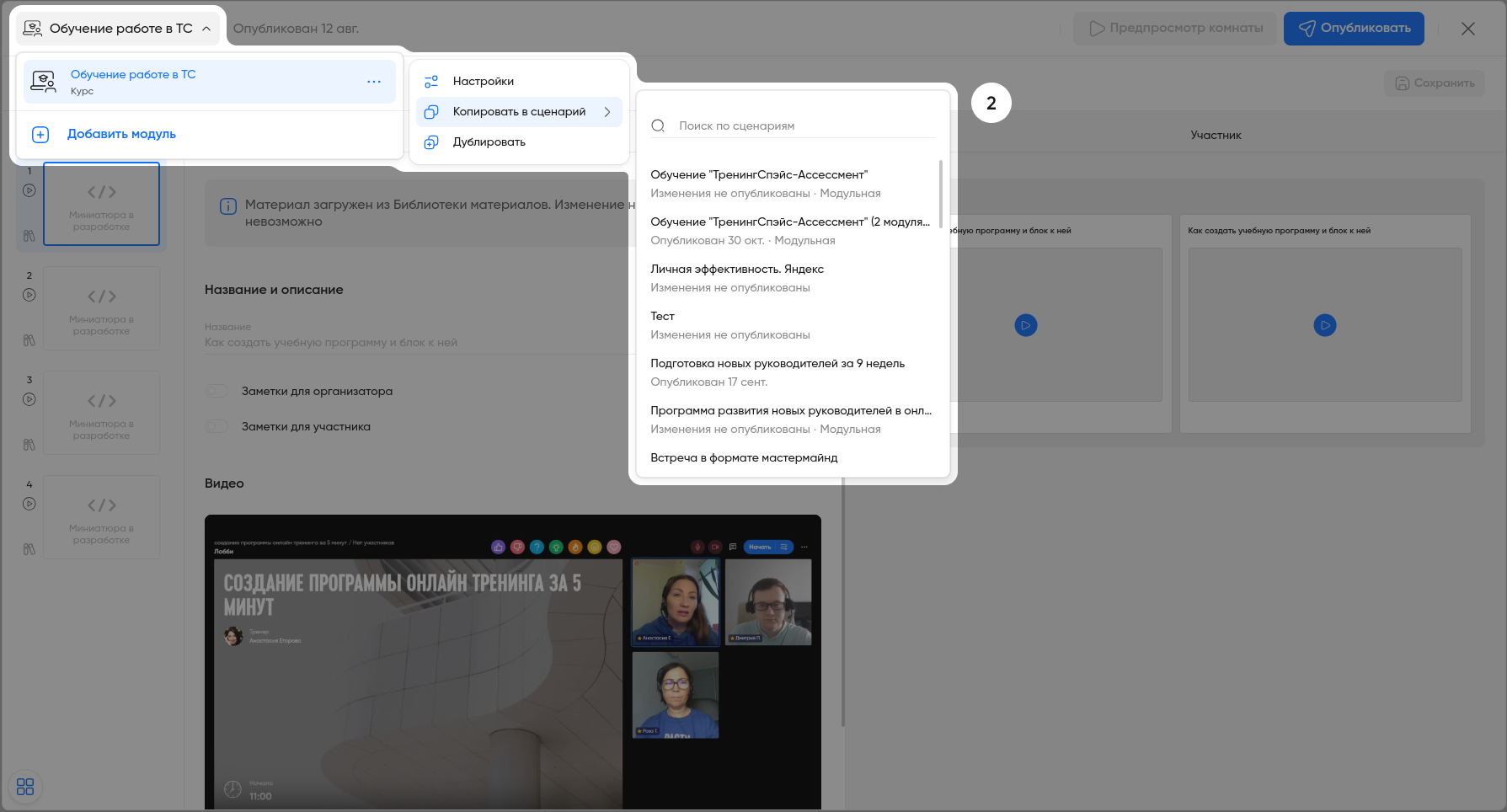Click the Дублировать duplicate icon
The height and width of the screenshot is (812, 1507).
pyautogui.click(x=431, y=142)
